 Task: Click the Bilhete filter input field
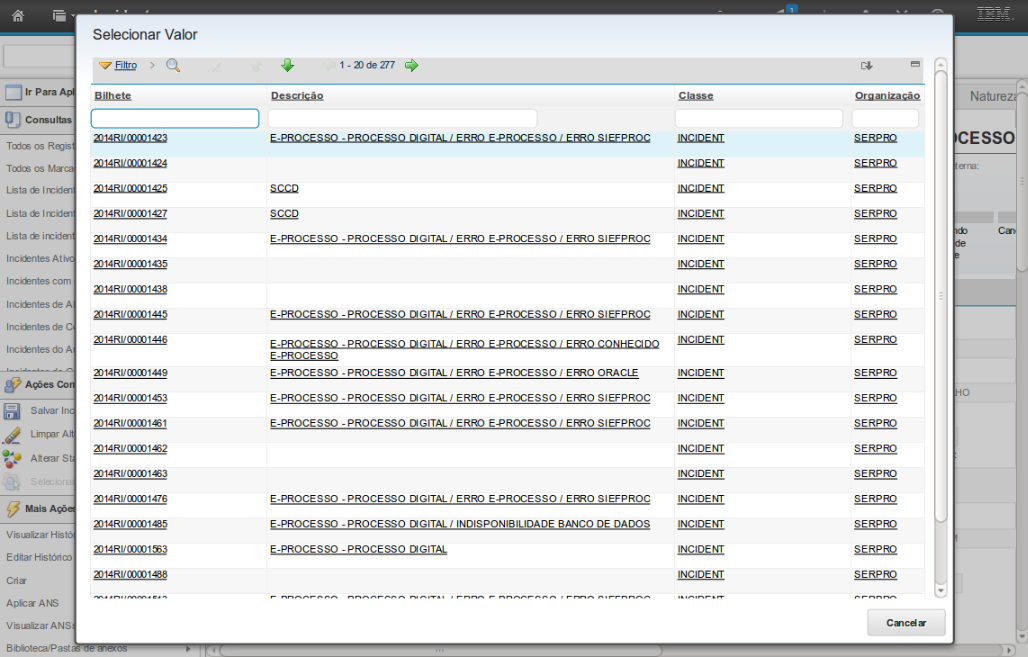click(x=175, y=118)
